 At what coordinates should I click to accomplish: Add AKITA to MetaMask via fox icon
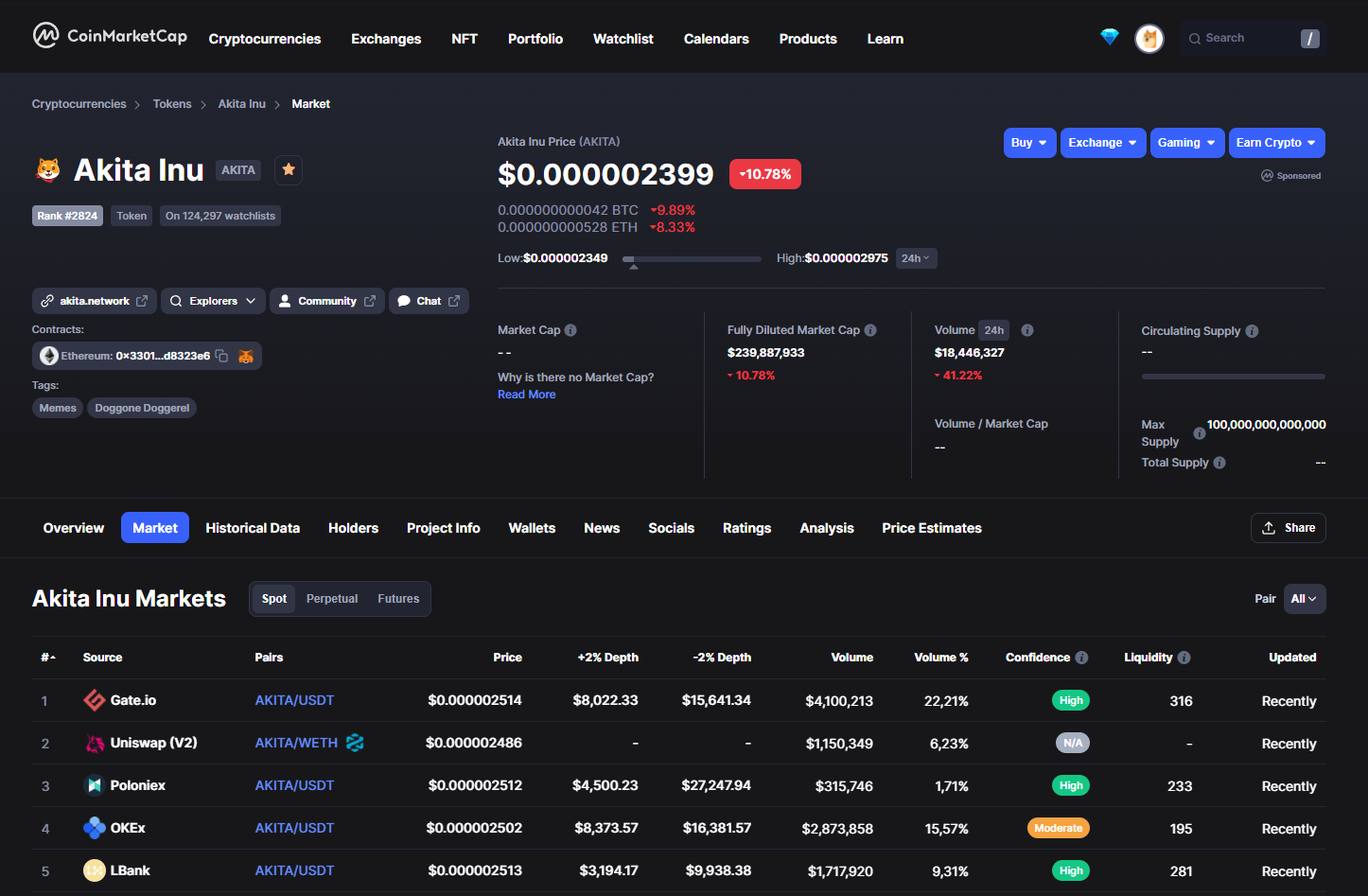[246, 356]
